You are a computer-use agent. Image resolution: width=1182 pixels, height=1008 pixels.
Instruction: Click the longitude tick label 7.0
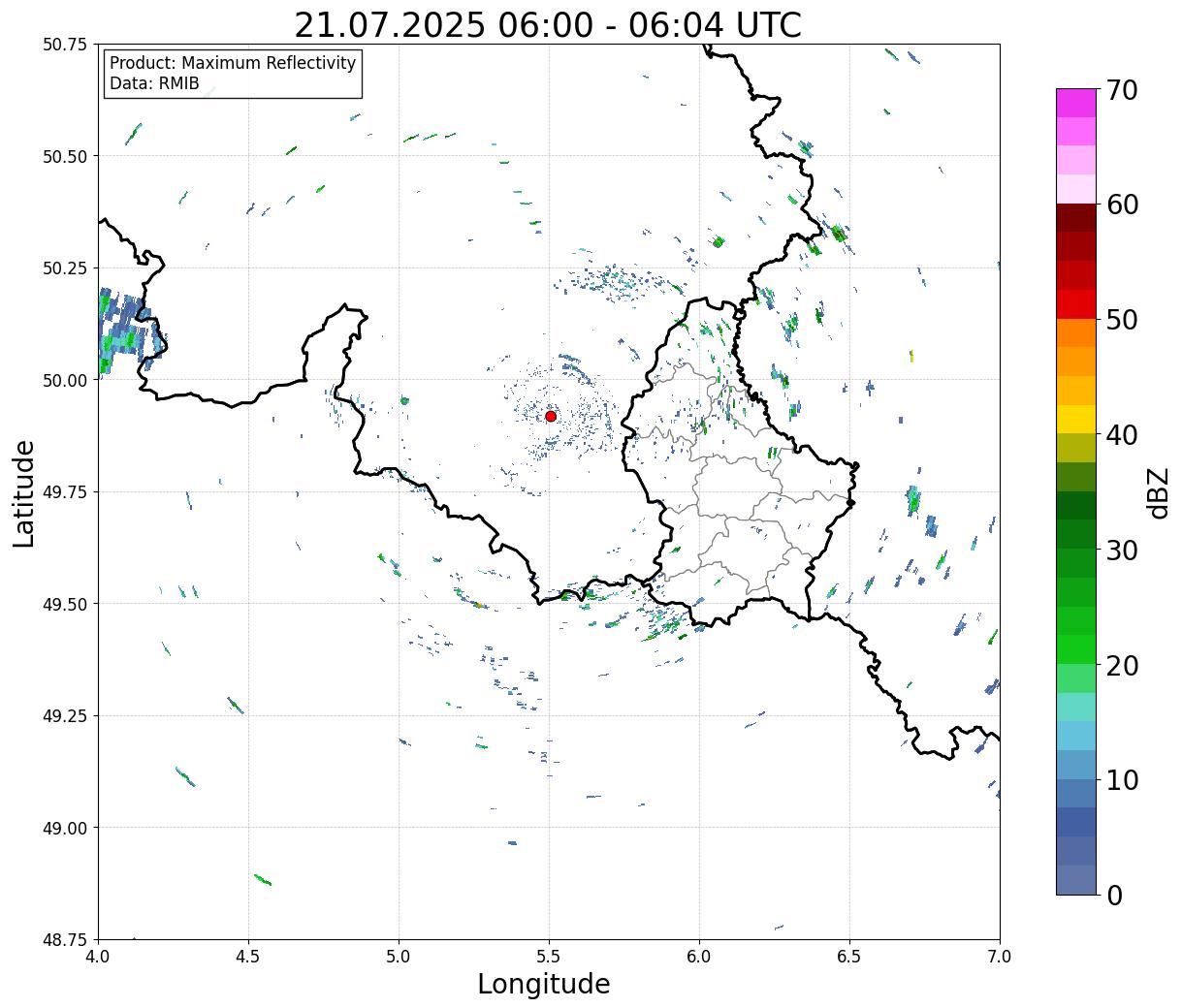coord(1000,957)
